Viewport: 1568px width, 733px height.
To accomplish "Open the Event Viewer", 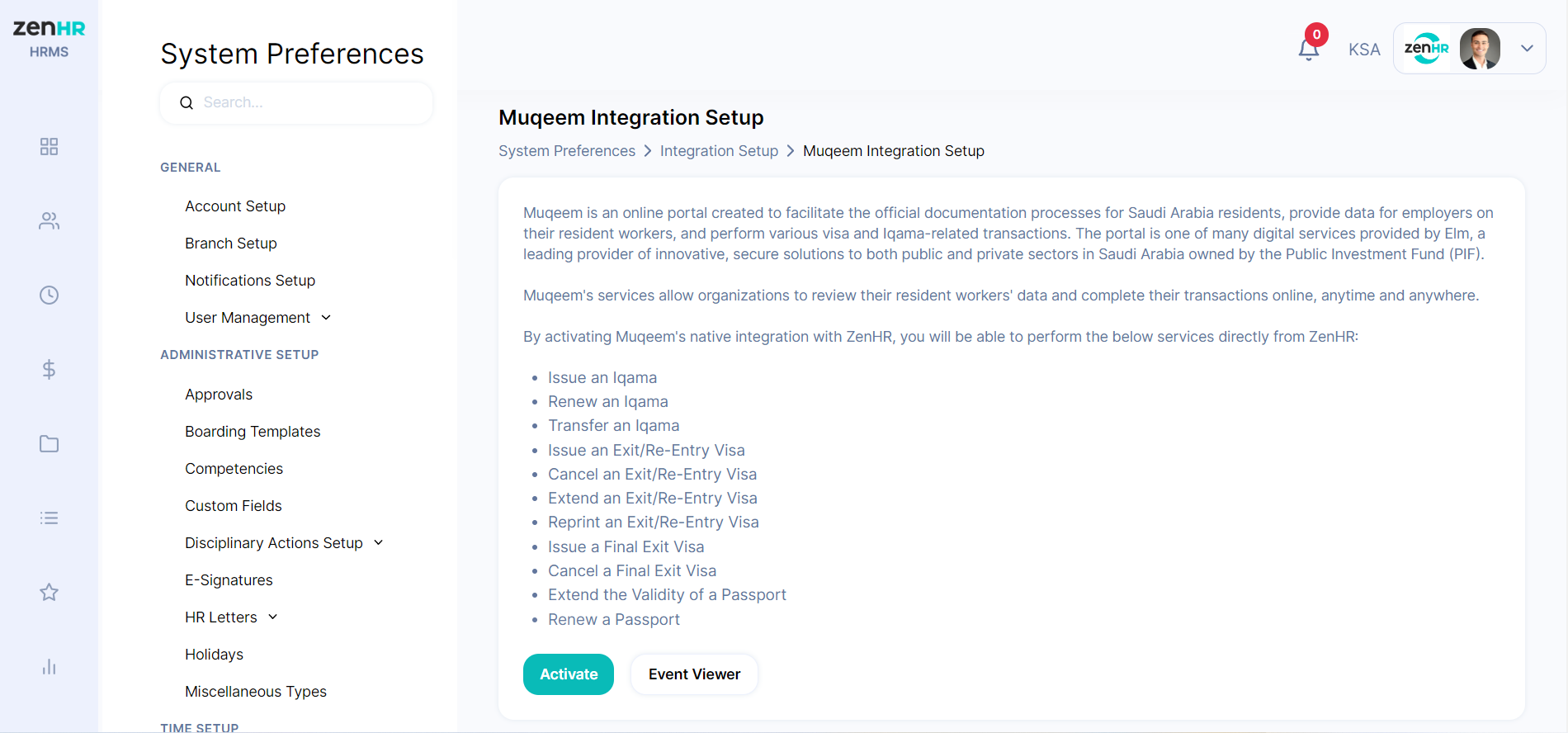I will (694, 674).
